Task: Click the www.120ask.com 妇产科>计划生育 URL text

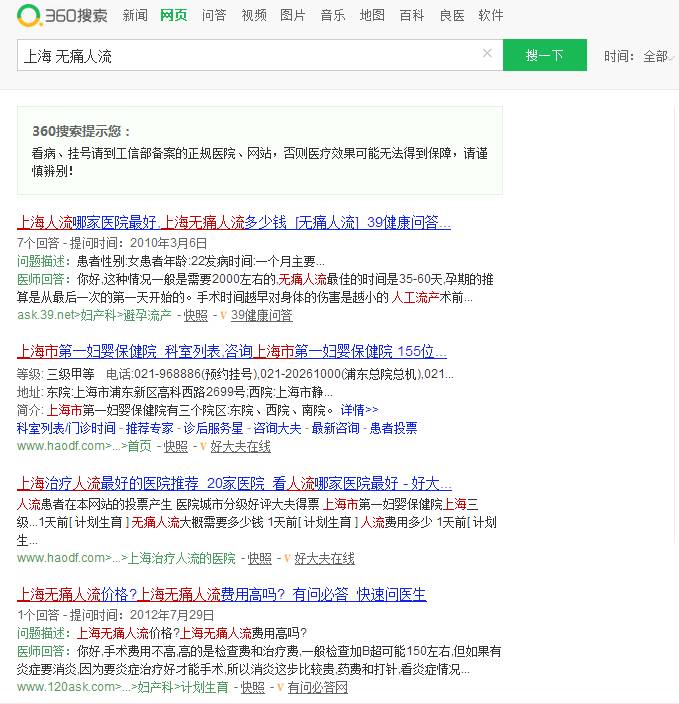Action: pyautogui.click(x=123, y=687)
